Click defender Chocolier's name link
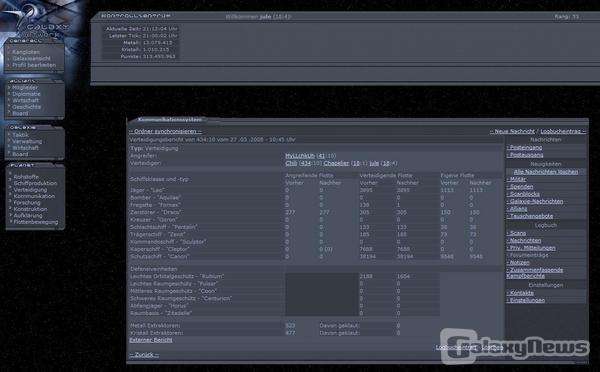 click(x=336, y=163)
